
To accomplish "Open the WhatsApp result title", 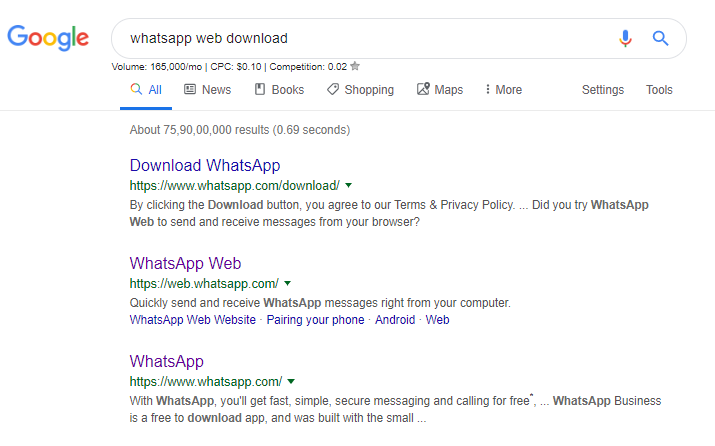I will point(166,361).
